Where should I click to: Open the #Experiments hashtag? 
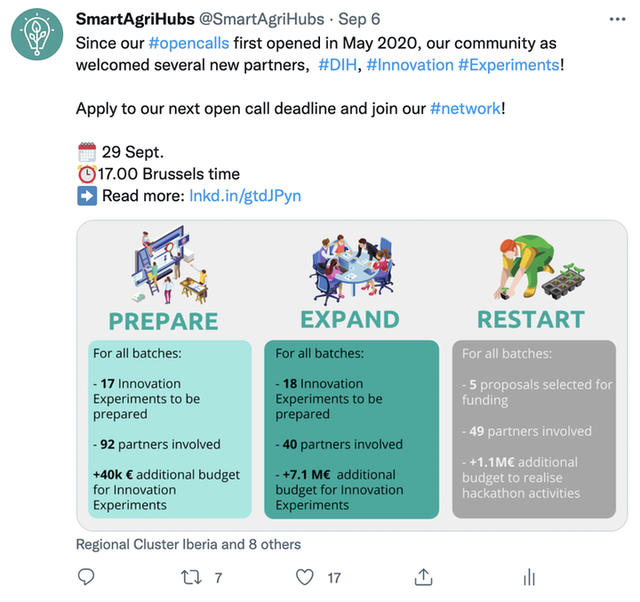[x=509, y=65]
